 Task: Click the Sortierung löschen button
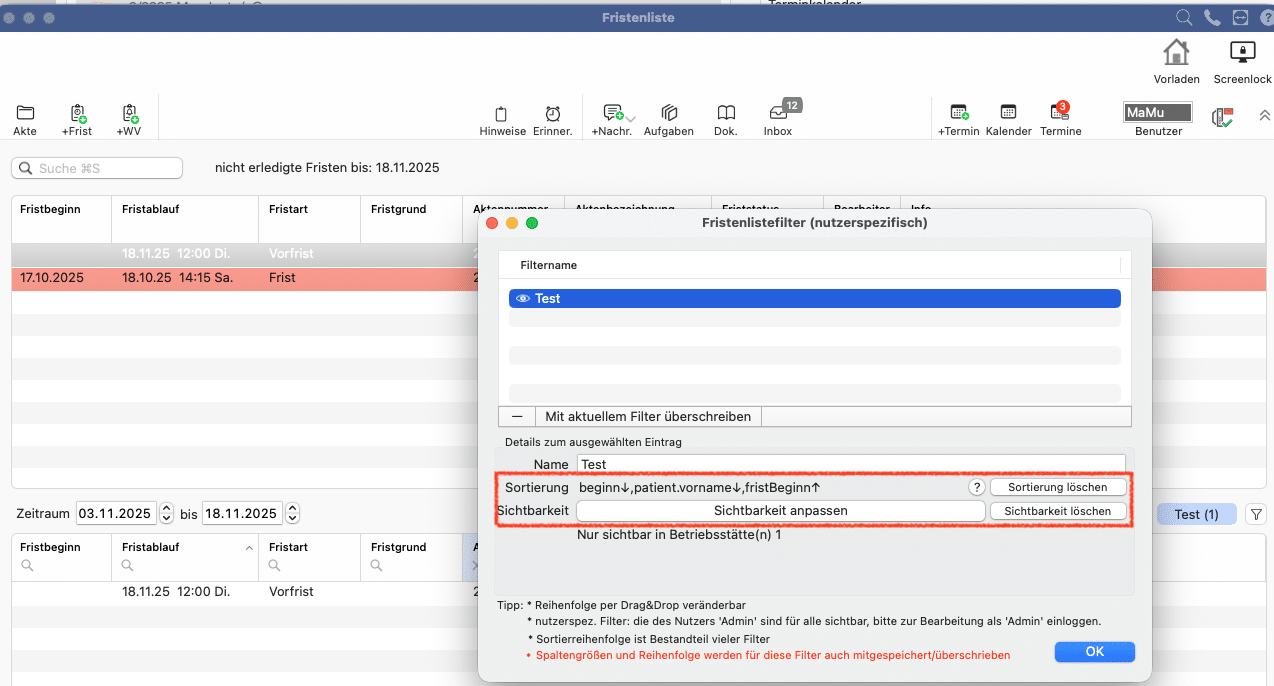click(x=1057, y=487)
